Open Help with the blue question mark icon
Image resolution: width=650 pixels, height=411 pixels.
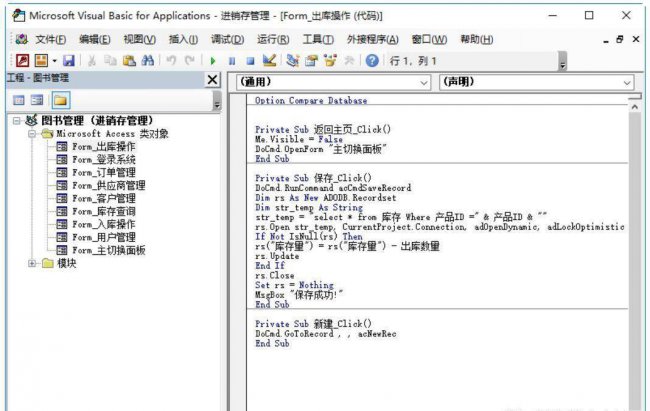tap(372, 61)
